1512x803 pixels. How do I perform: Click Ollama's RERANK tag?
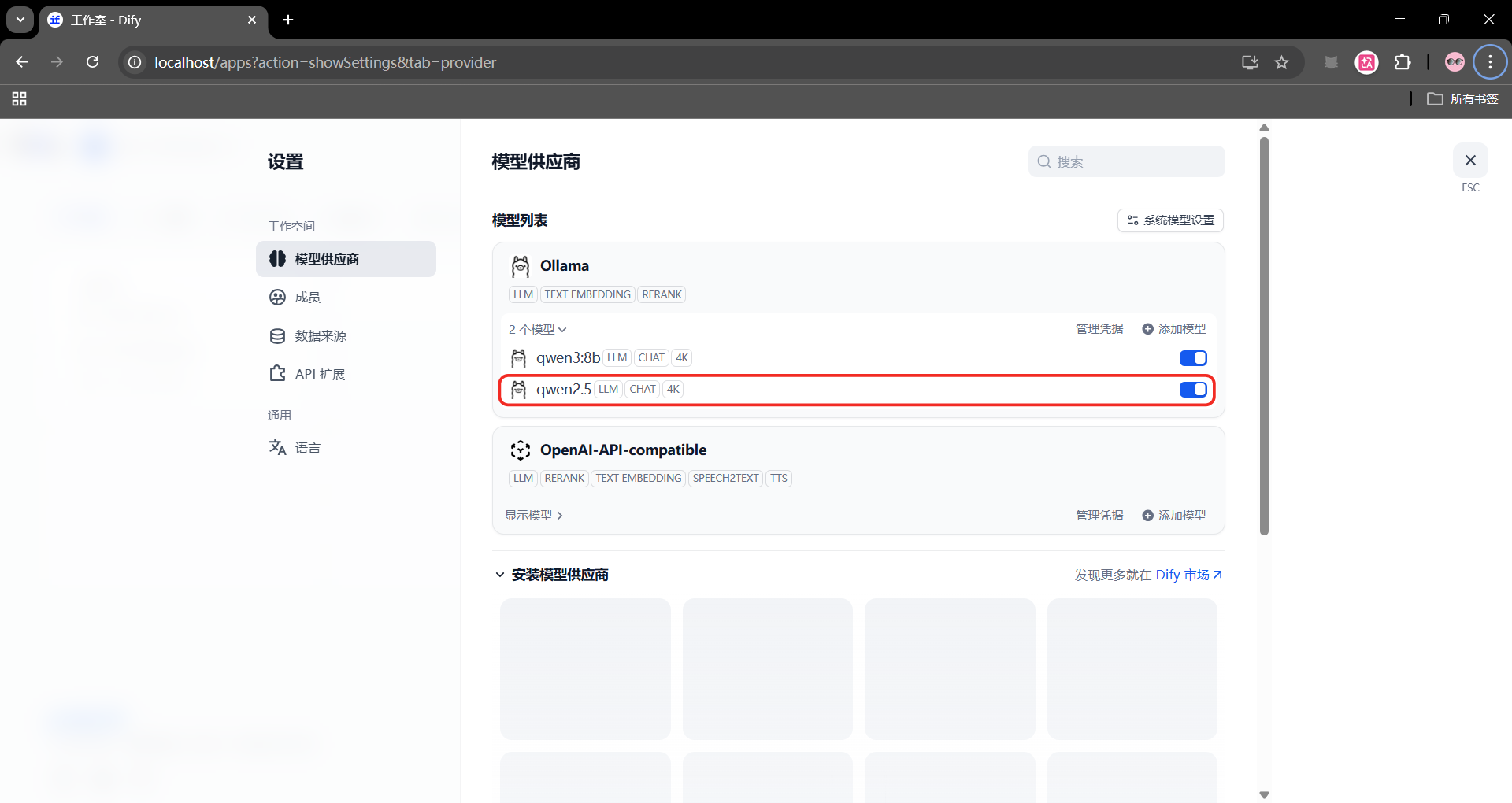point(661,295)
